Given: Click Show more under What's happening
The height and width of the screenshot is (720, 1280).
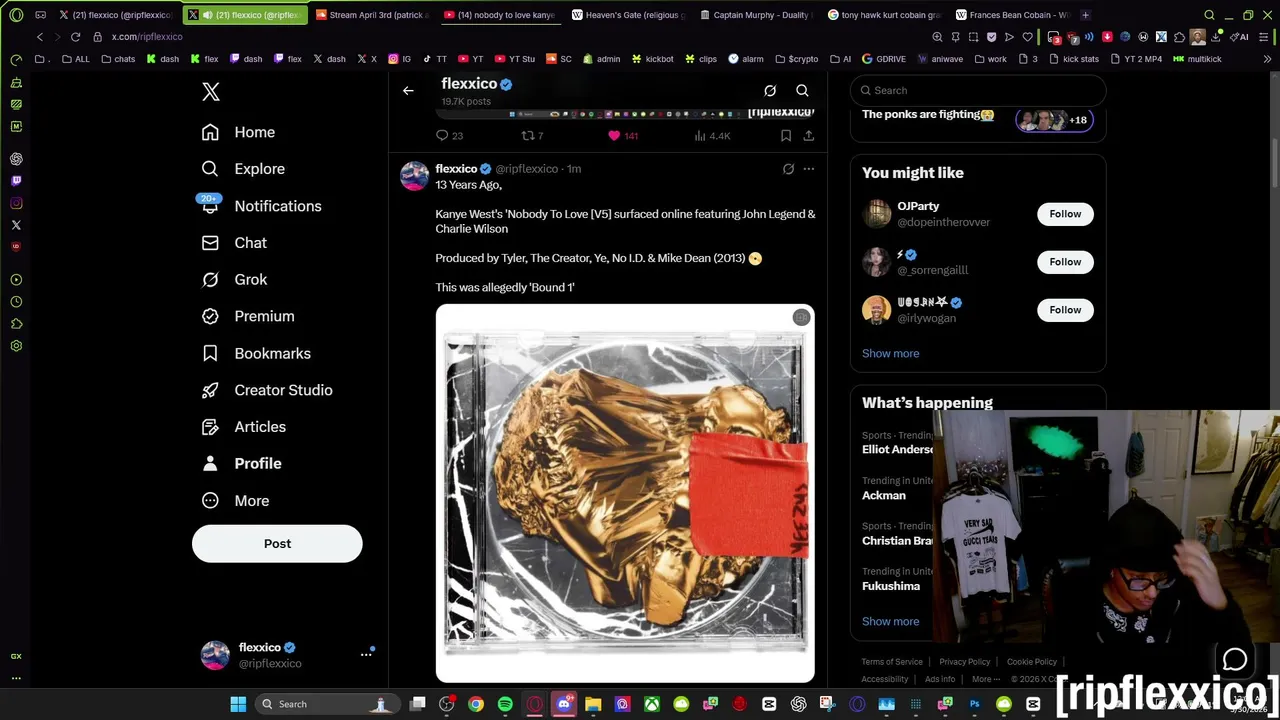Looking at the screenshot, I should (890, 622).
